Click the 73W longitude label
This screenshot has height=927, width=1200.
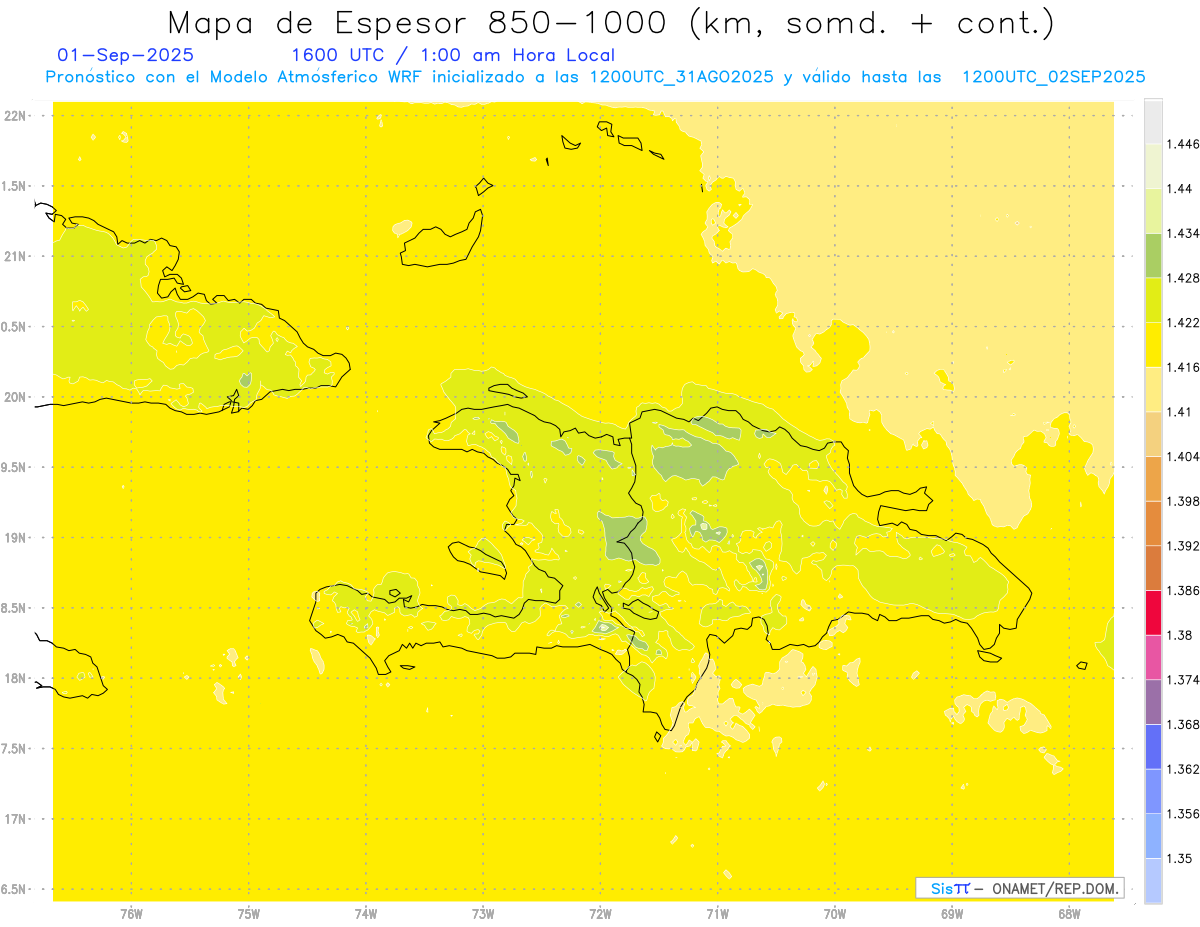tap(483, 914)
